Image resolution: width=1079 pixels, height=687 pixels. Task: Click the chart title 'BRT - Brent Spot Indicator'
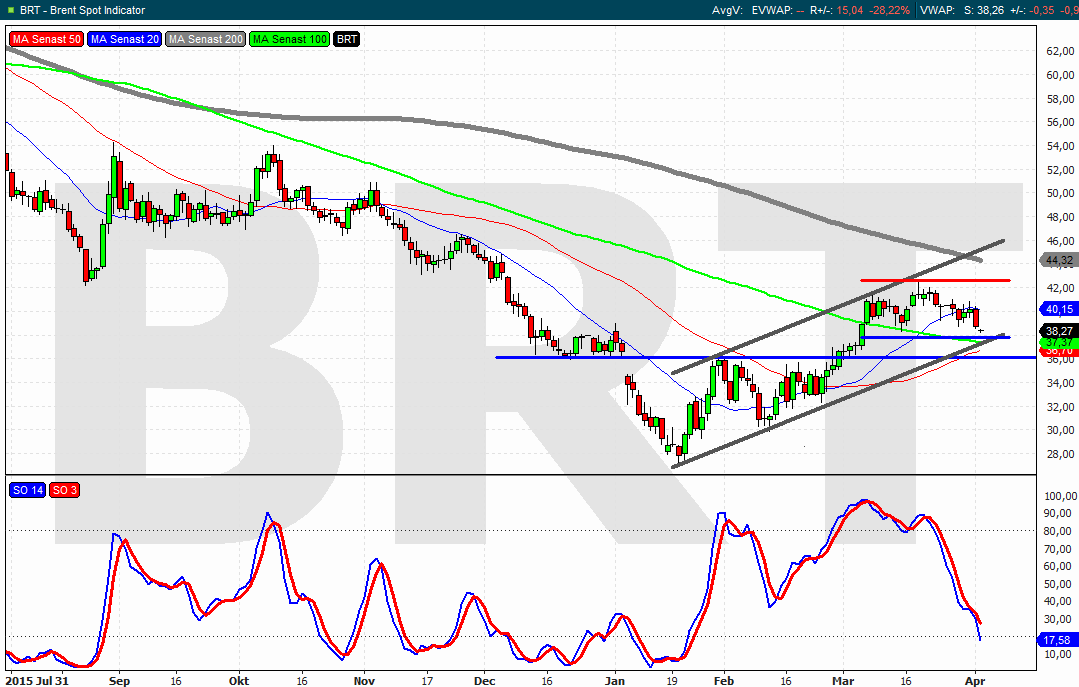(x=83, y=10)
